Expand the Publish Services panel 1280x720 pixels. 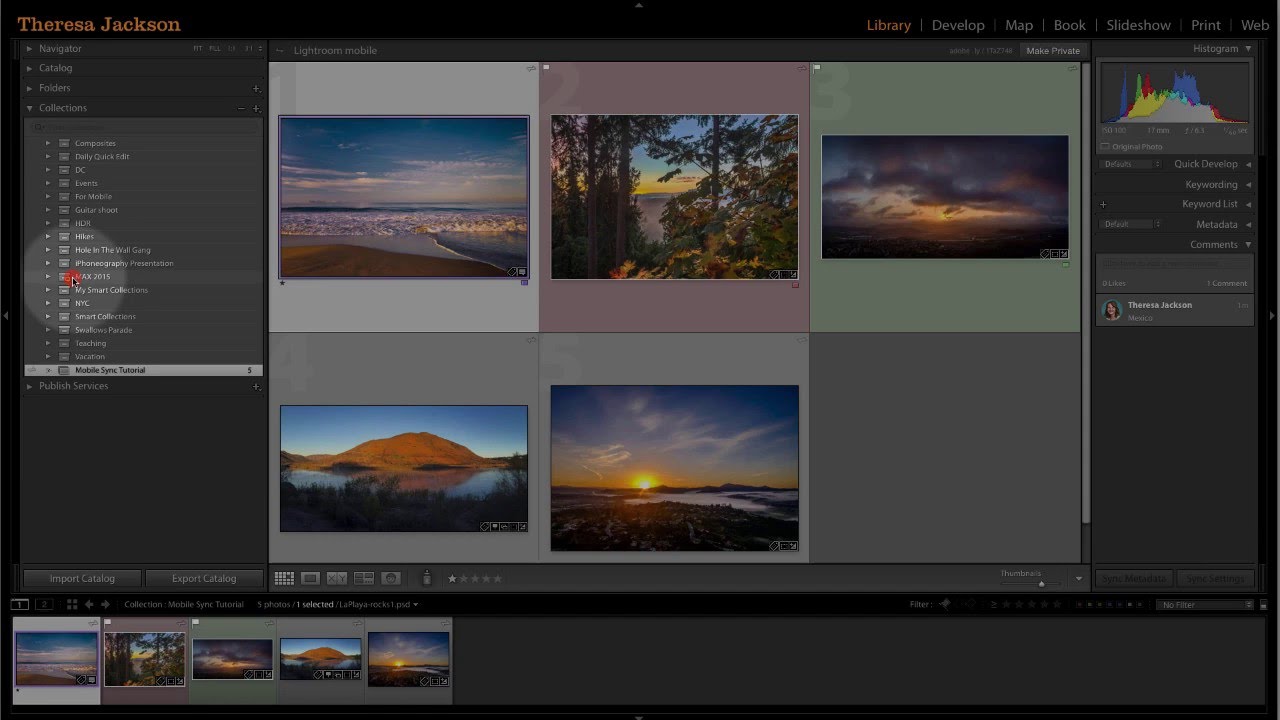point(29,386)
